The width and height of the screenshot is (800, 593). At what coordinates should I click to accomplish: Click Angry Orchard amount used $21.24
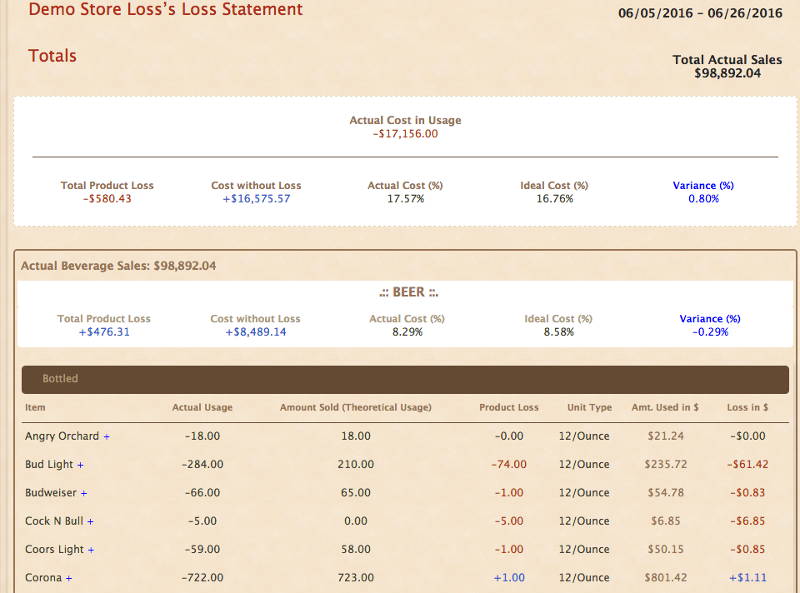pyautogui.click(x=665, y=436)
